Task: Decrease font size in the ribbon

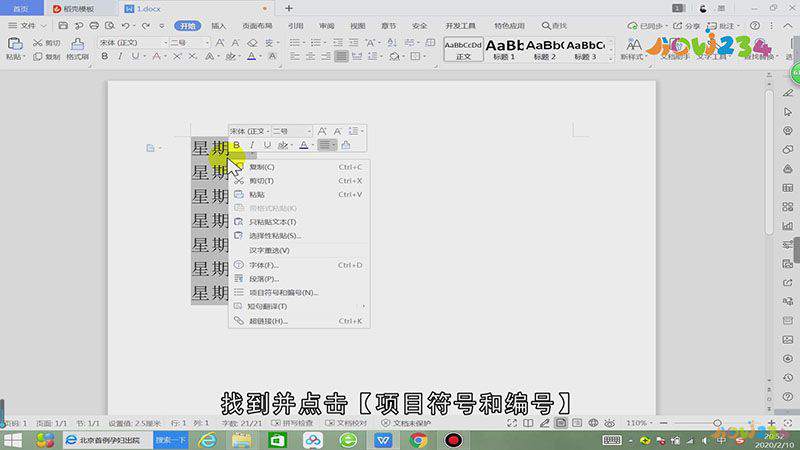Action: pos(235,43)
